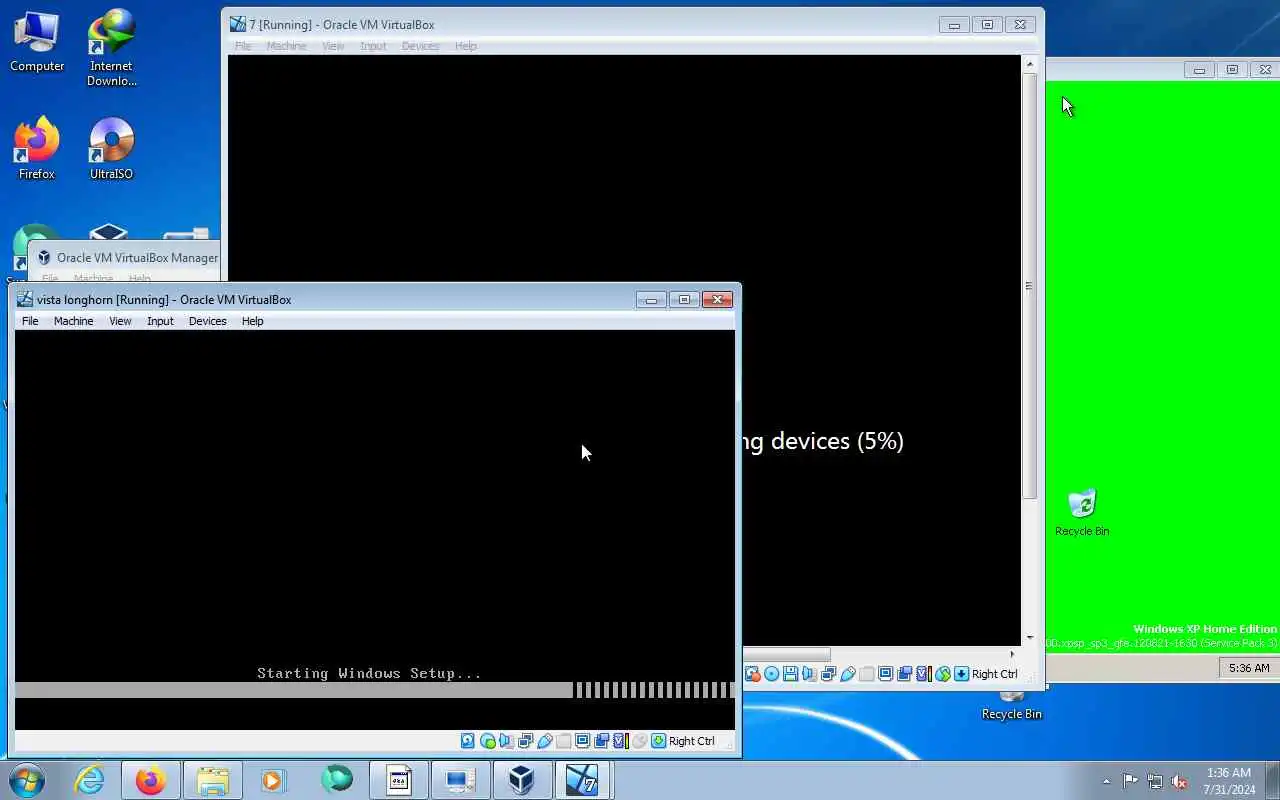The width and height of the screenshot is (1280, 800).
Task: Click the CPU indicator in the 7 VM status bar
Action: tap(923, 674)
